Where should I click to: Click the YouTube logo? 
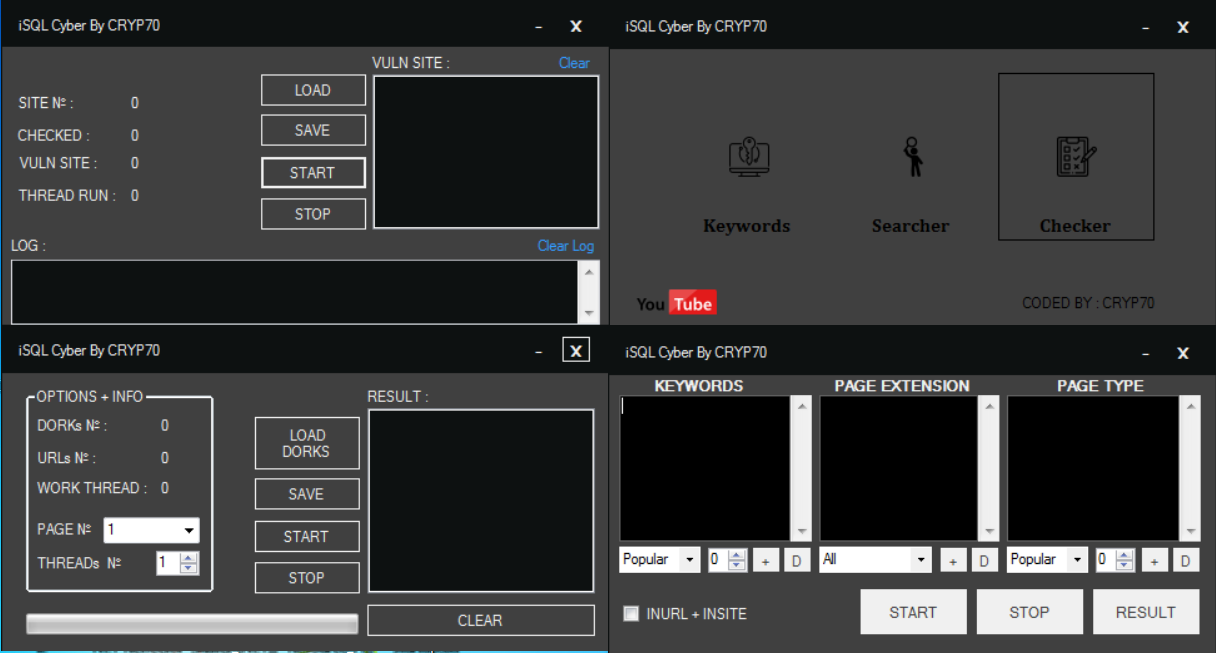[677, 303]
